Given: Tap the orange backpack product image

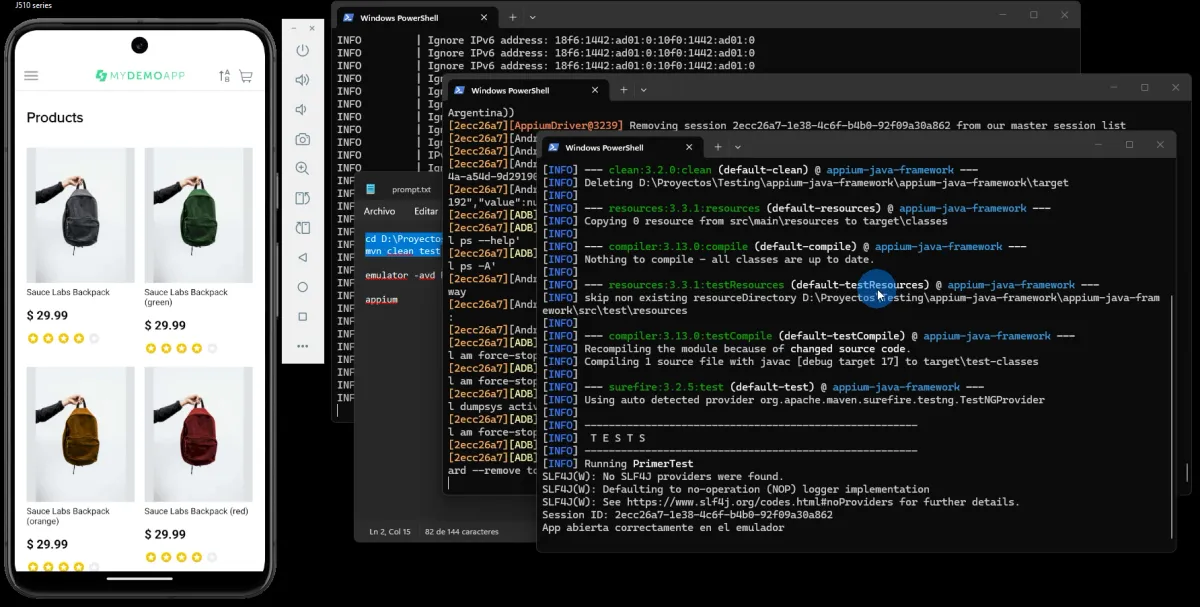Looking at the screenshot, I should 80,434.
